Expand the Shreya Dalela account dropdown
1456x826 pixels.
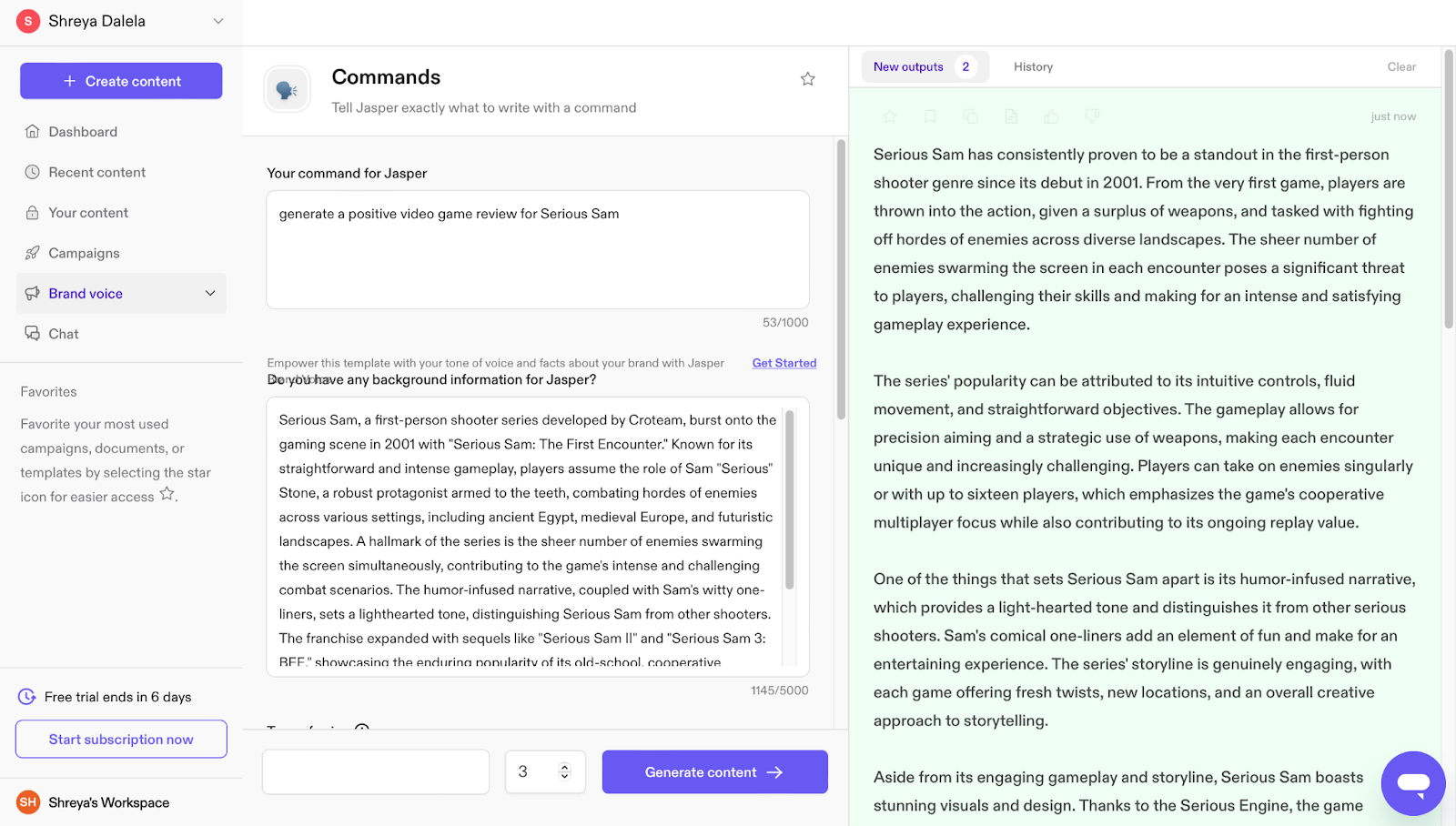tap(218, 21)
